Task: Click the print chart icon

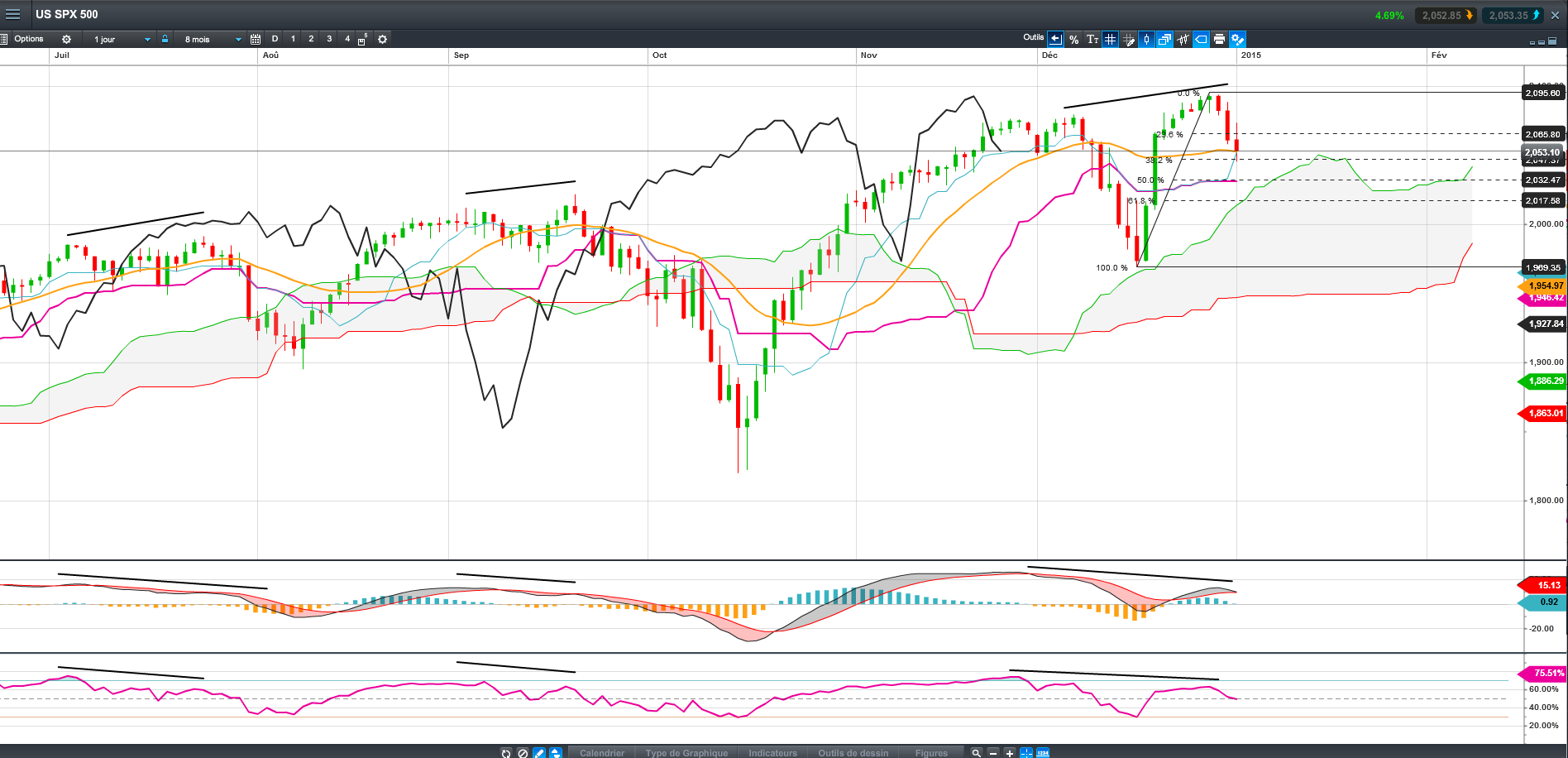Action: [x=1219, y=39]
